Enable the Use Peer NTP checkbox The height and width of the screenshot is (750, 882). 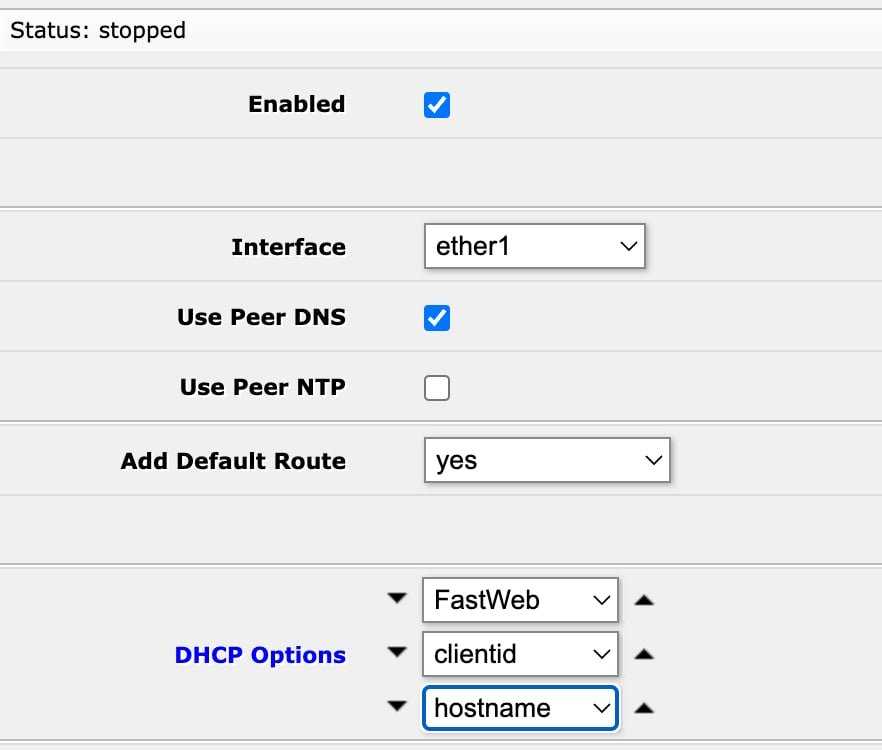click(x=437, y=388)
